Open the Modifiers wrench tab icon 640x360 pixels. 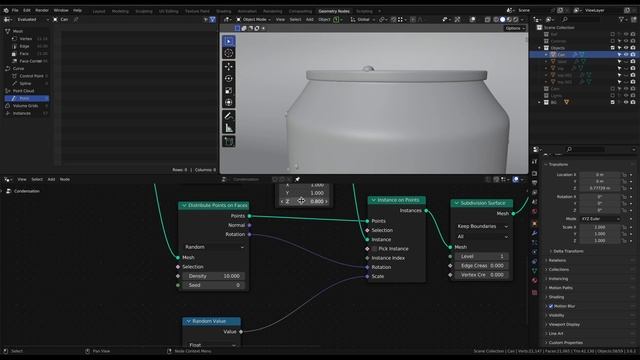[x=535, y=233]
